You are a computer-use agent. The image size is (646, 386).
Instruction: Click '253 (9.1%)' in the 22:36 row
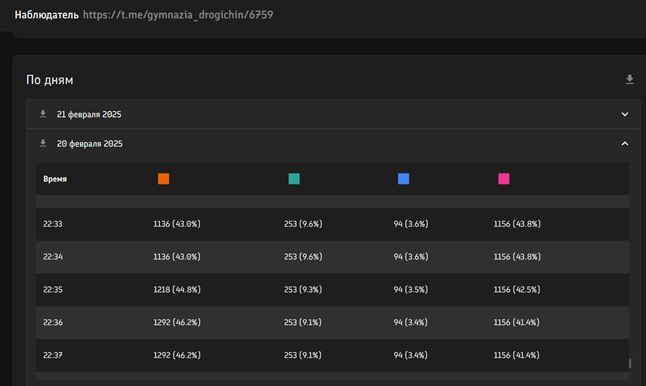tap(302, 322)
